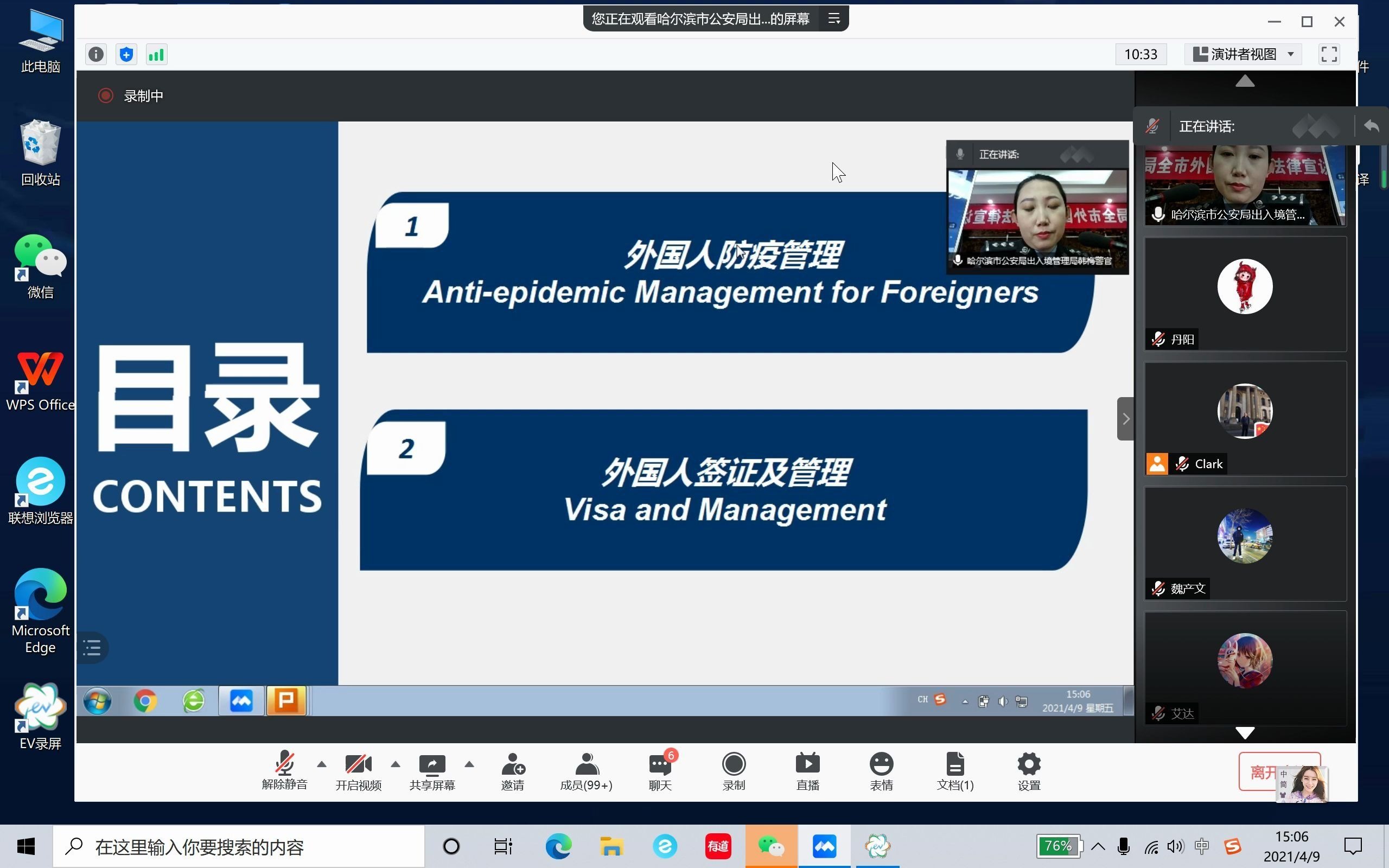Open Edge from the taskbar
This screenshot has width=1389, height=868.
558,846
